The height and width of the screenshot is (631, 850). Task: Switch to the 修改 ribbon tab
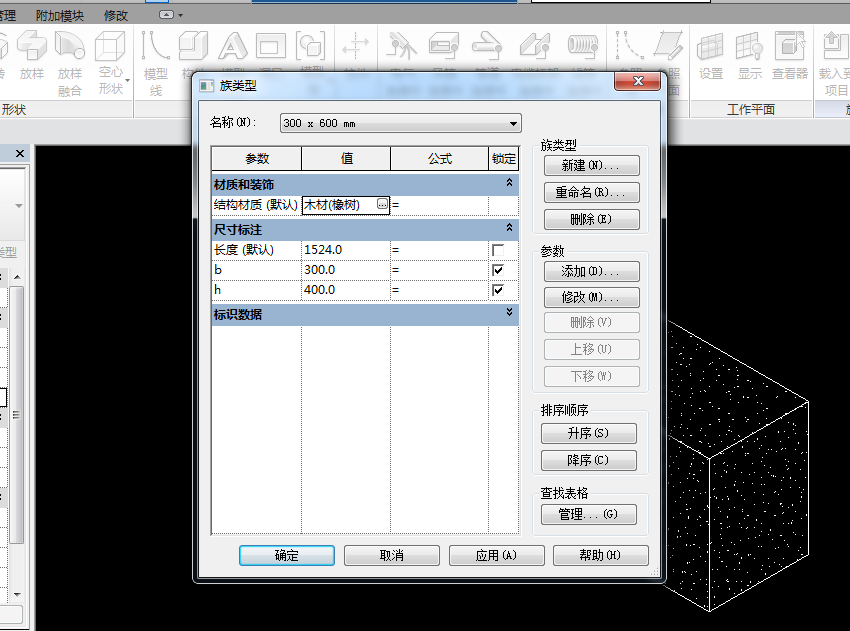(x=116, y=15)
